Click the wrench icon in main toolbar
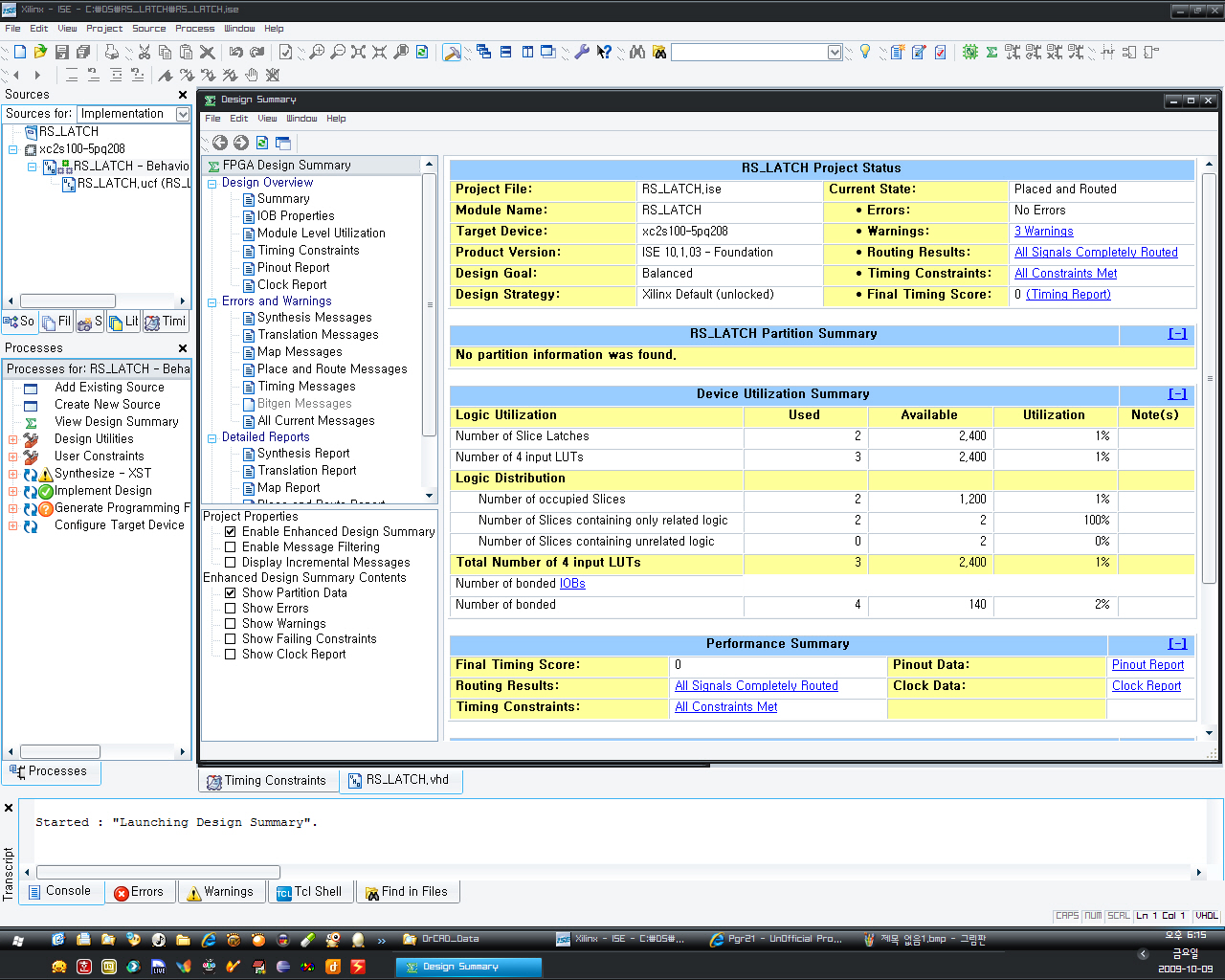Image resolution: width=1225 pixels, height=980 pixels. tap(582, 52)
